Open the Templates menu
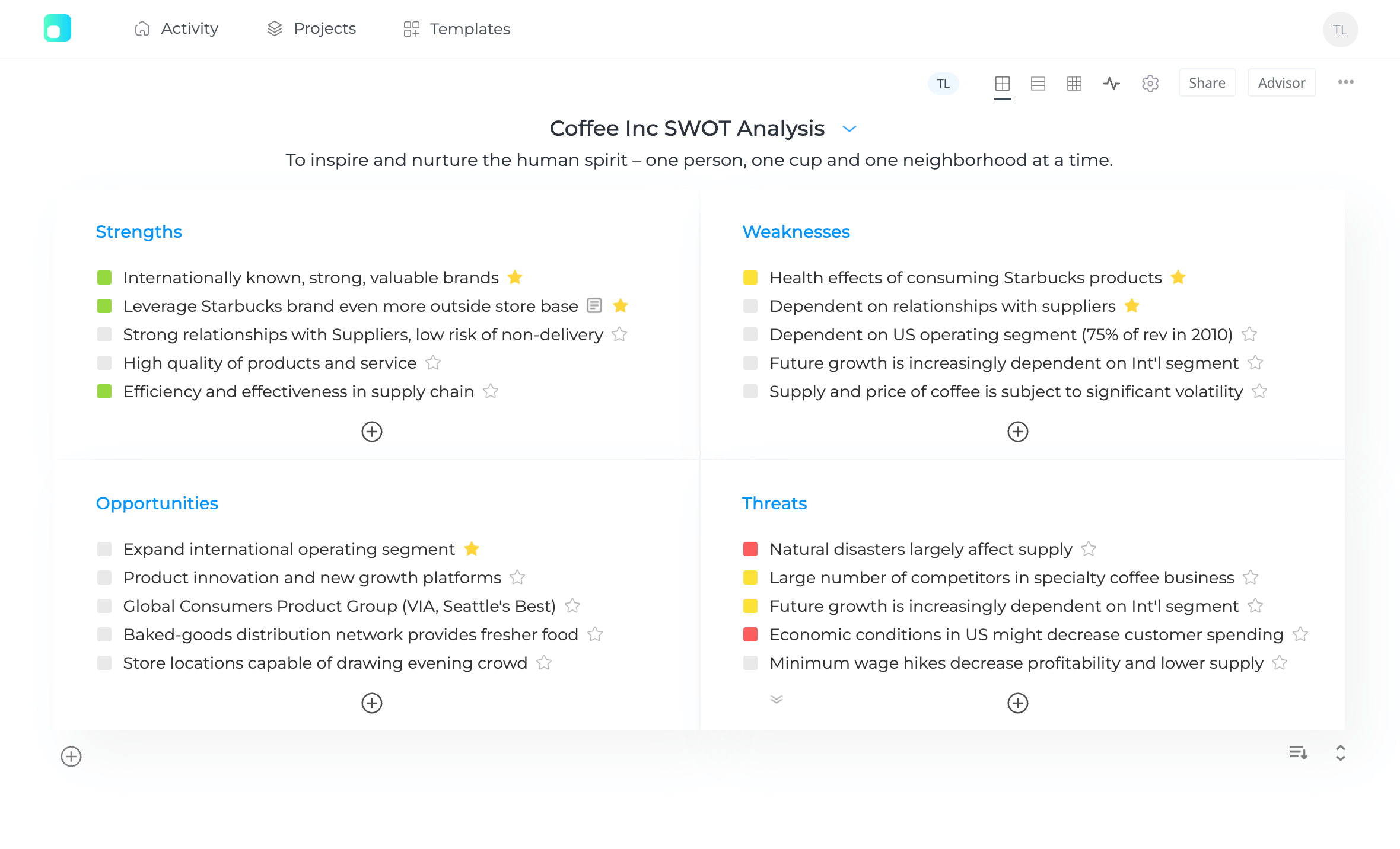 tap(456, 28)
